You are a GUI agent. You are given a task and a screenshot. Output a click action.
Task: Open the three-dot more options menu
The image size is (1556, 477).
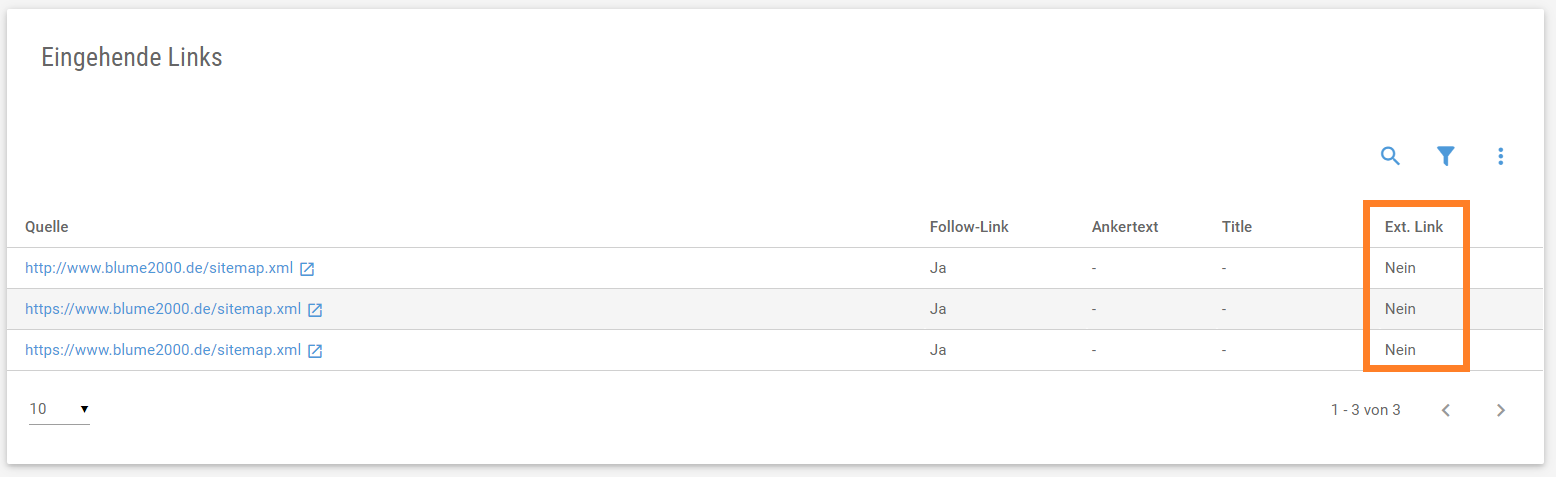[x=1500, y=156]
